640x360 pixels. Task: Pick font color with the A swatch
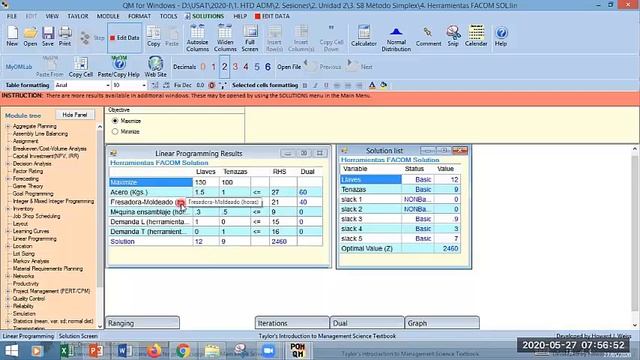(372, 85)
